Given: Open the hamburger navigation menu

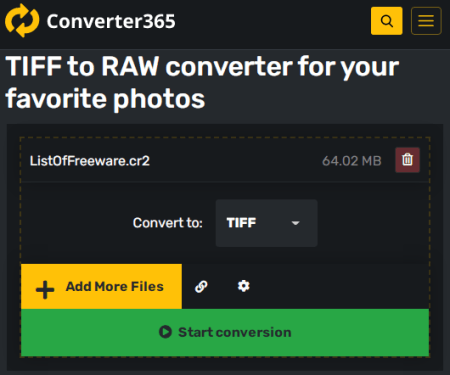Looking at the screenshot, I should point(426,21).
